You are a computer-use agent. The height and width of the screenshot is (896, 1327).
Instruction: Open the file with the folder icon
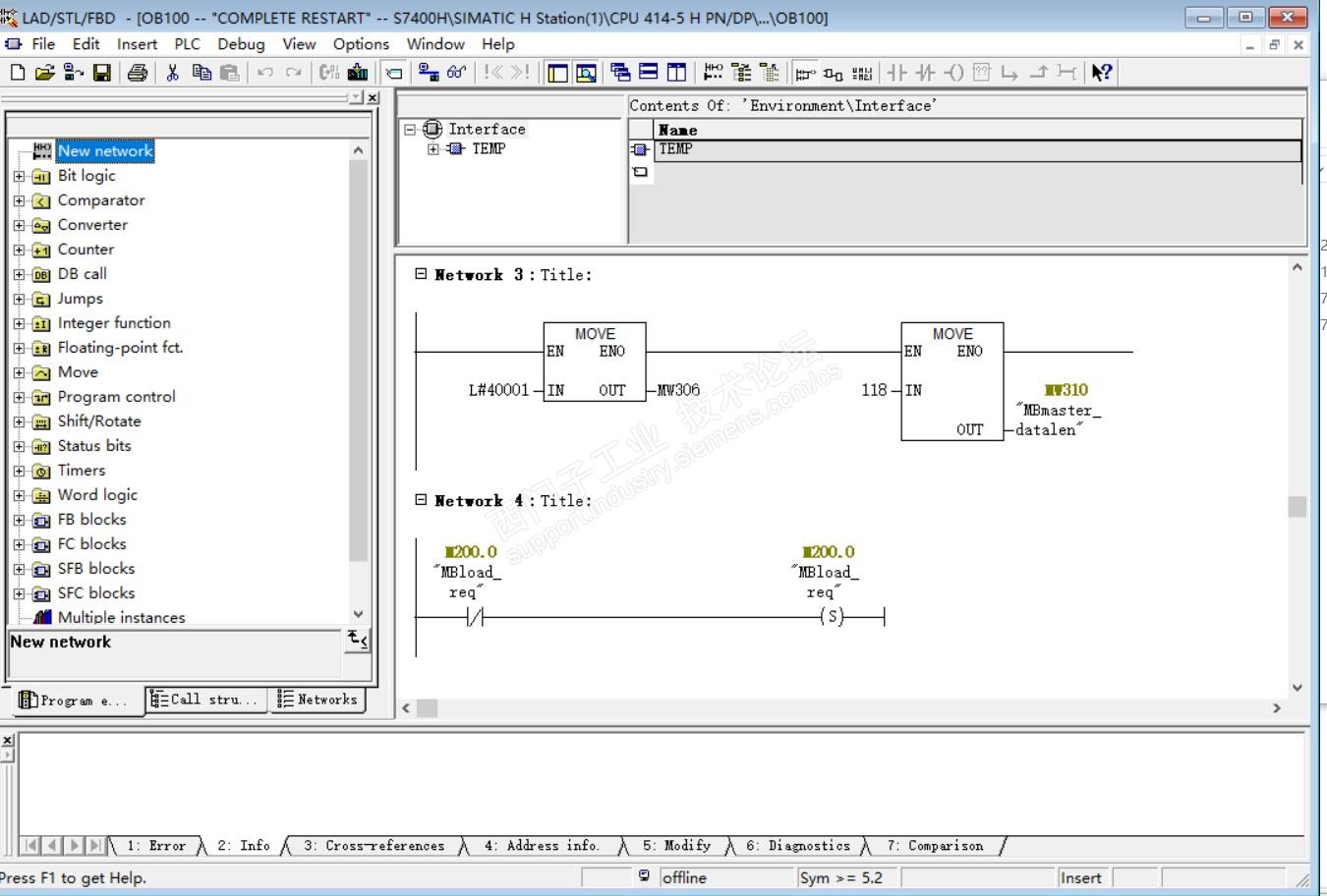[x=44, y=73]
